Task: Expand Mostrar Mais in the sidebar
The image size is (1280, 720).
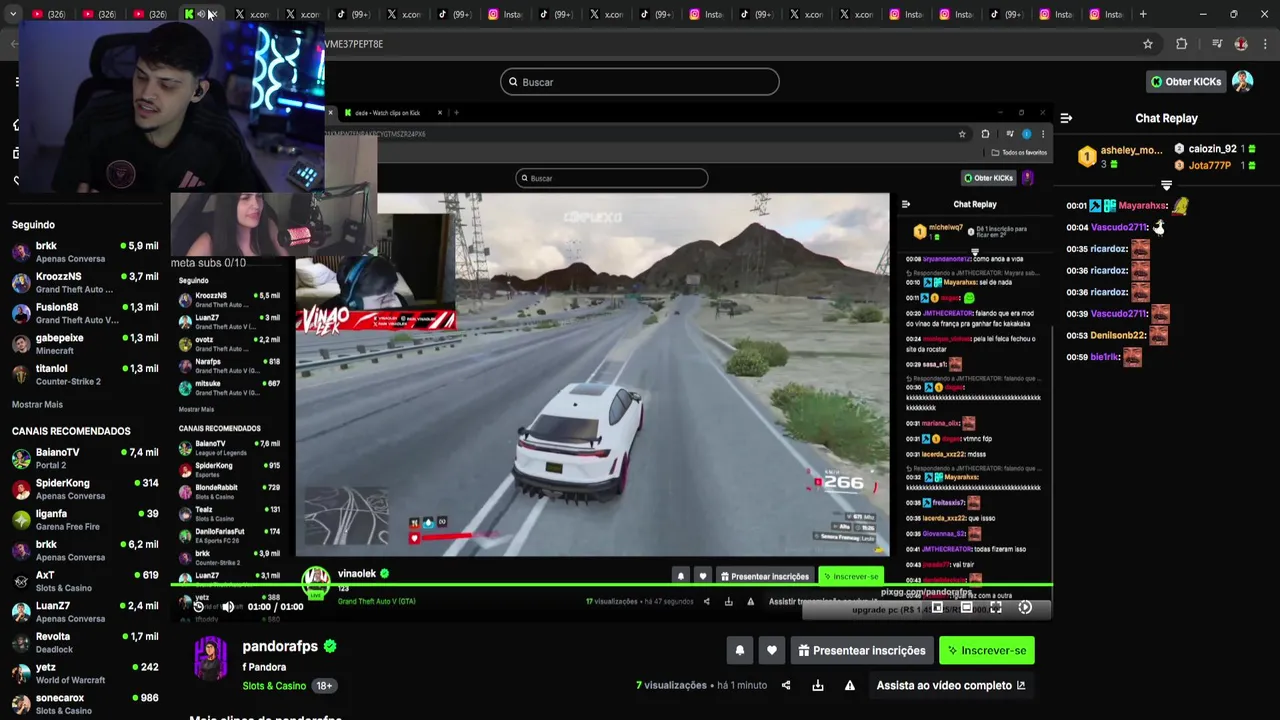Action: (x=37, y=405)
